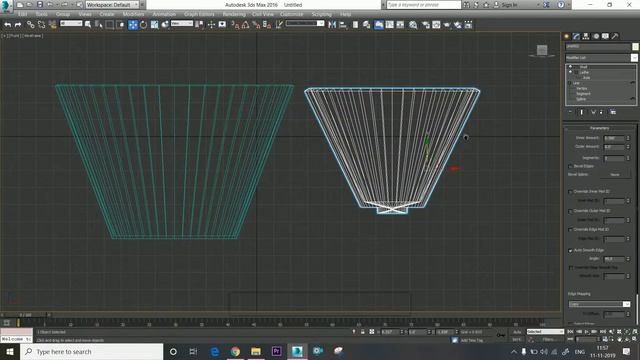Choose the Select Object tool
This screenshot has height=360, width=640.
88,25
